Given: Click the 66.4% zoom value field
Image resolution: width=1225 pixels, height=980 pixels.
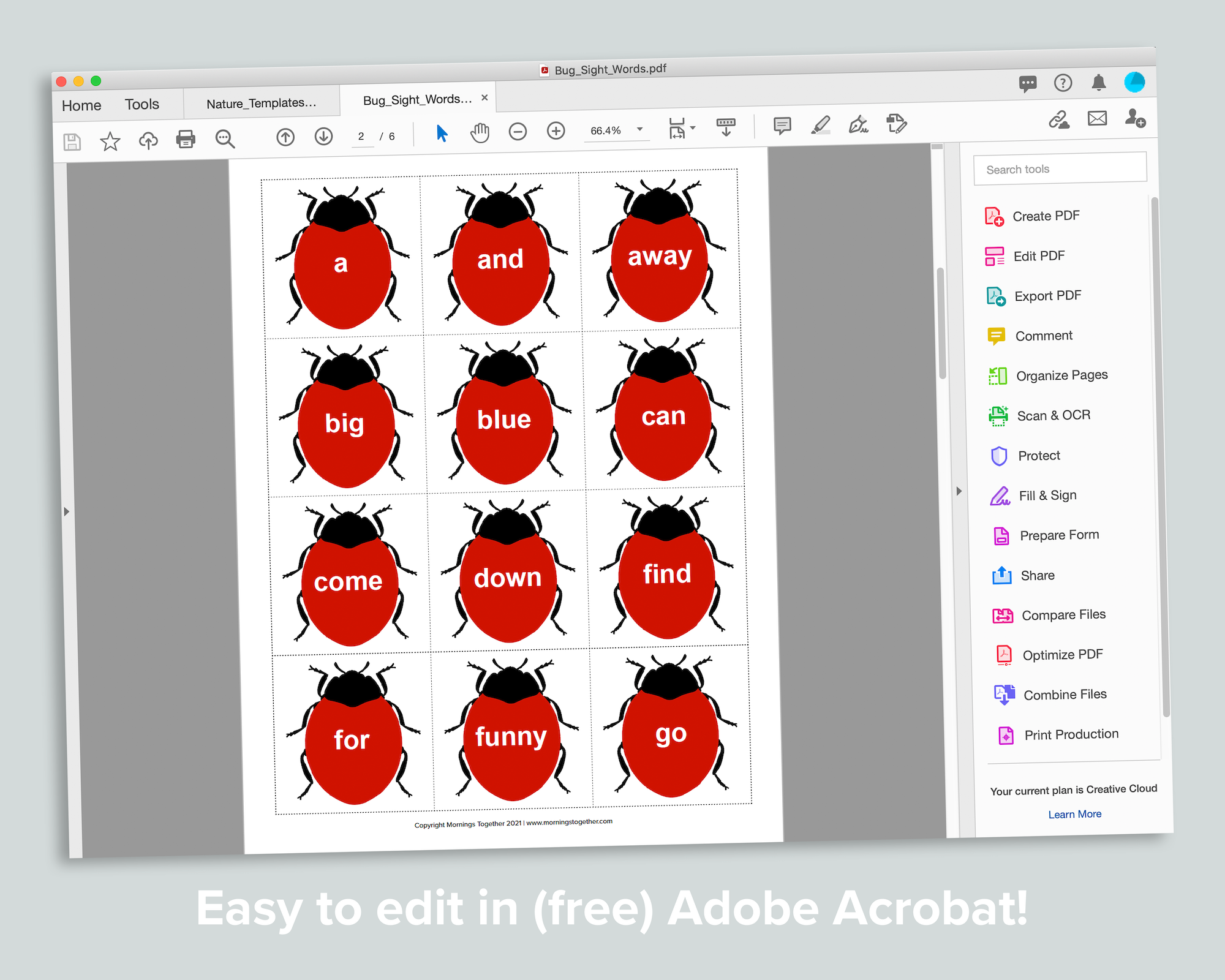Looking at the screenshot, I should click(606, 130).
